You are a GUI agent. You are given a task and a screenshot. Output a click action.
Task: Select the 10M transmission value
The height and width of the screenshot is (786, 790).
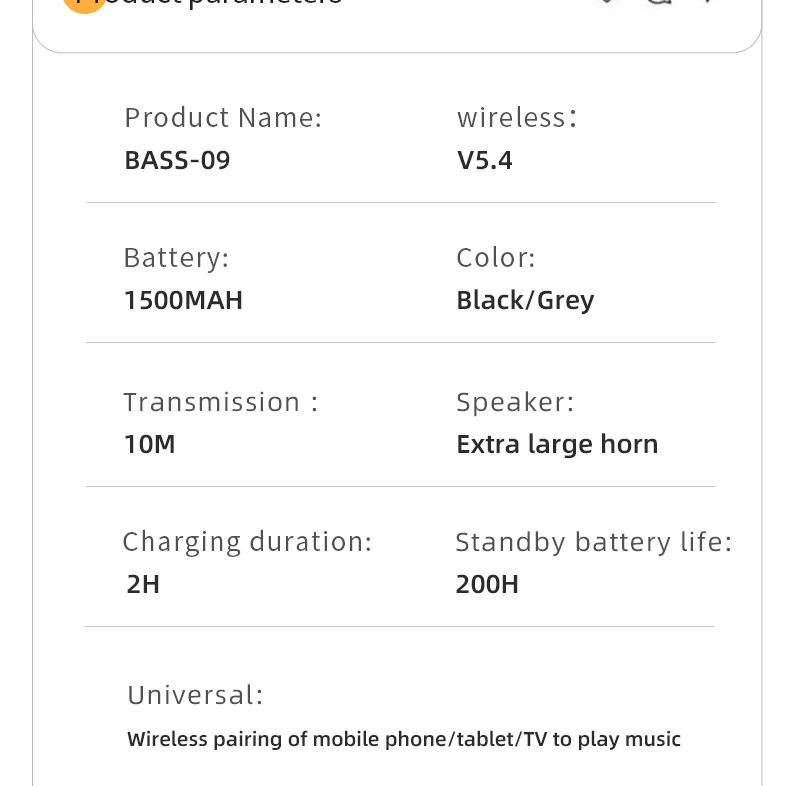click(x=150, y=444)
